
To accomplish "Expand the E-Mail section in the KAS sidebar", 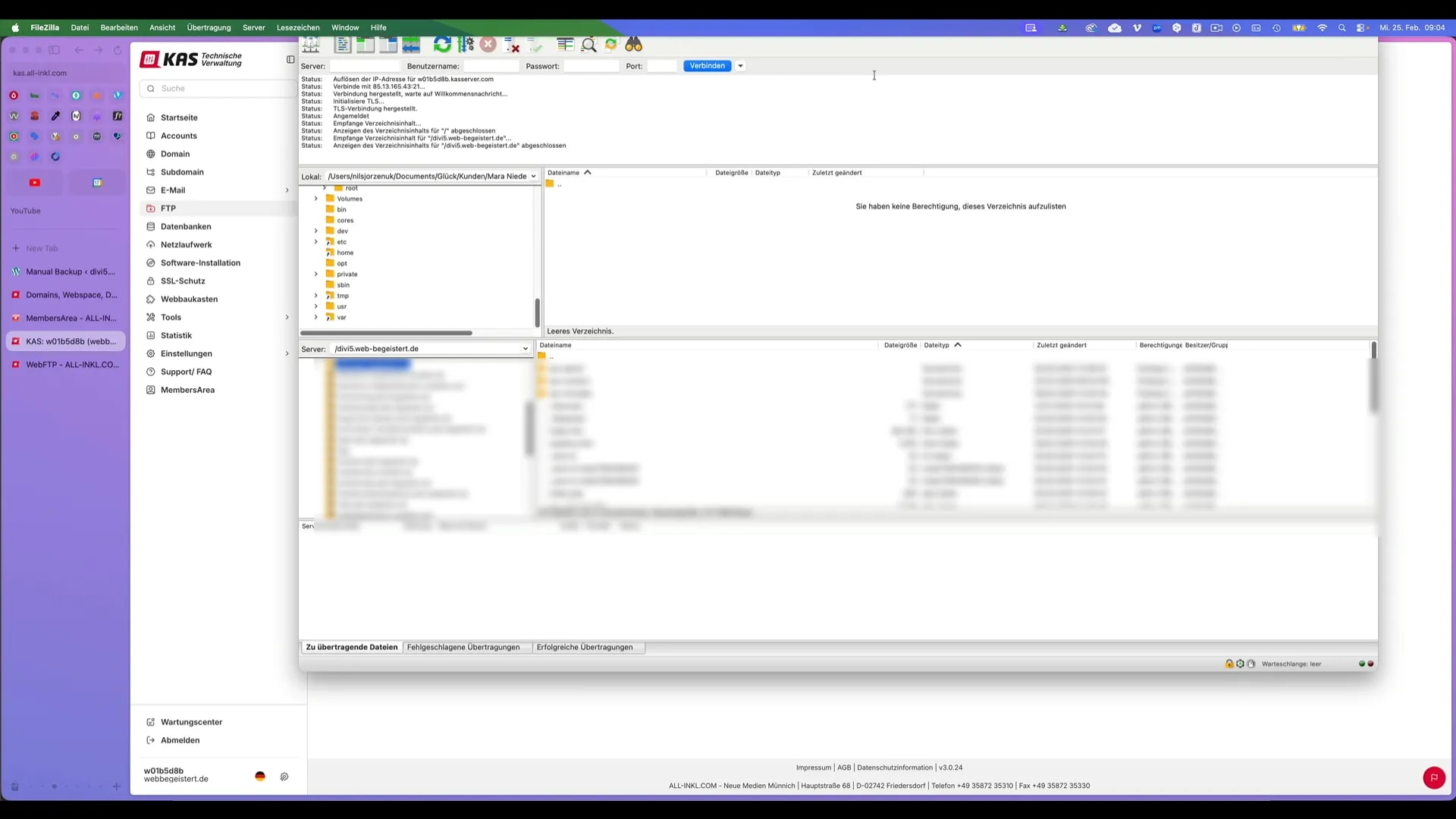I will point(287,190).
